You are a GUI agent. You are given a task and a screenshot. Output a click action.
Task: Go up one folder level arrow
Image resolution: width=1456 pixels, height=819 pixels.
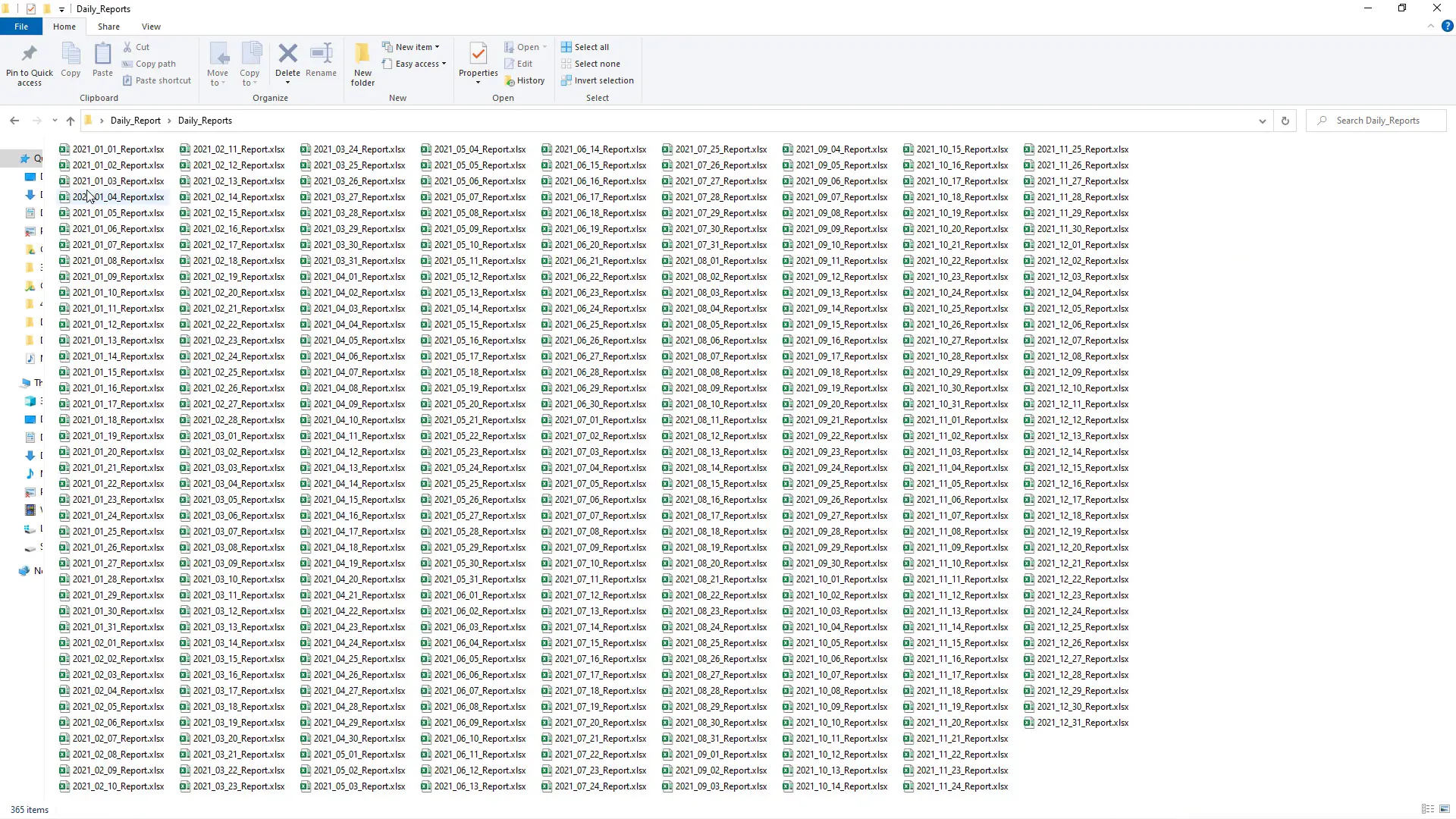click(x=71, y=121)
